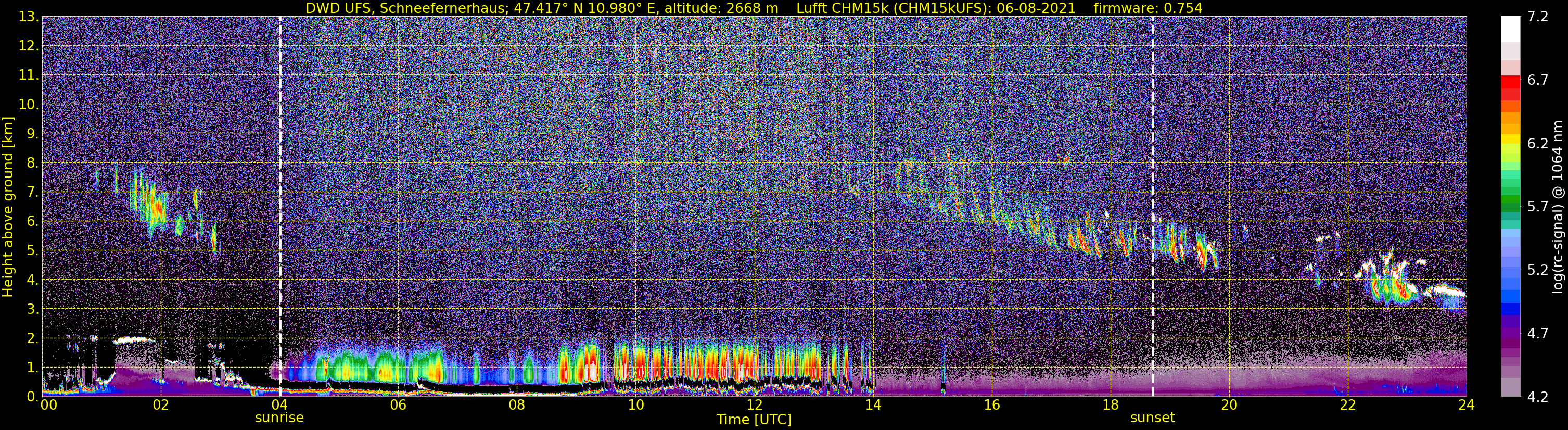The image size is (1568, 430).
Task: Click the y-axis tick label '6.'
Action: (x=33, y=222)
